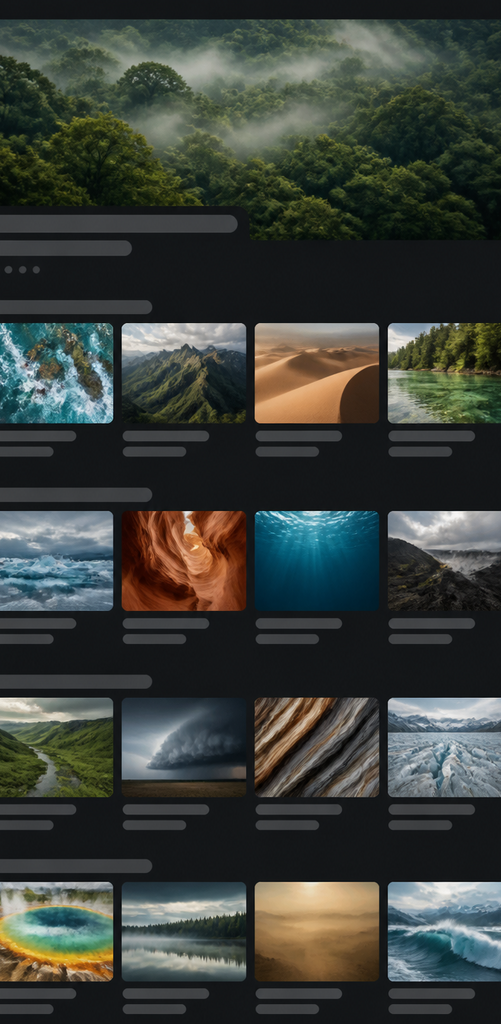Open the rainbow hot spring thumbnail
This screenshot has height=1024, width=501.
[56, 932]
